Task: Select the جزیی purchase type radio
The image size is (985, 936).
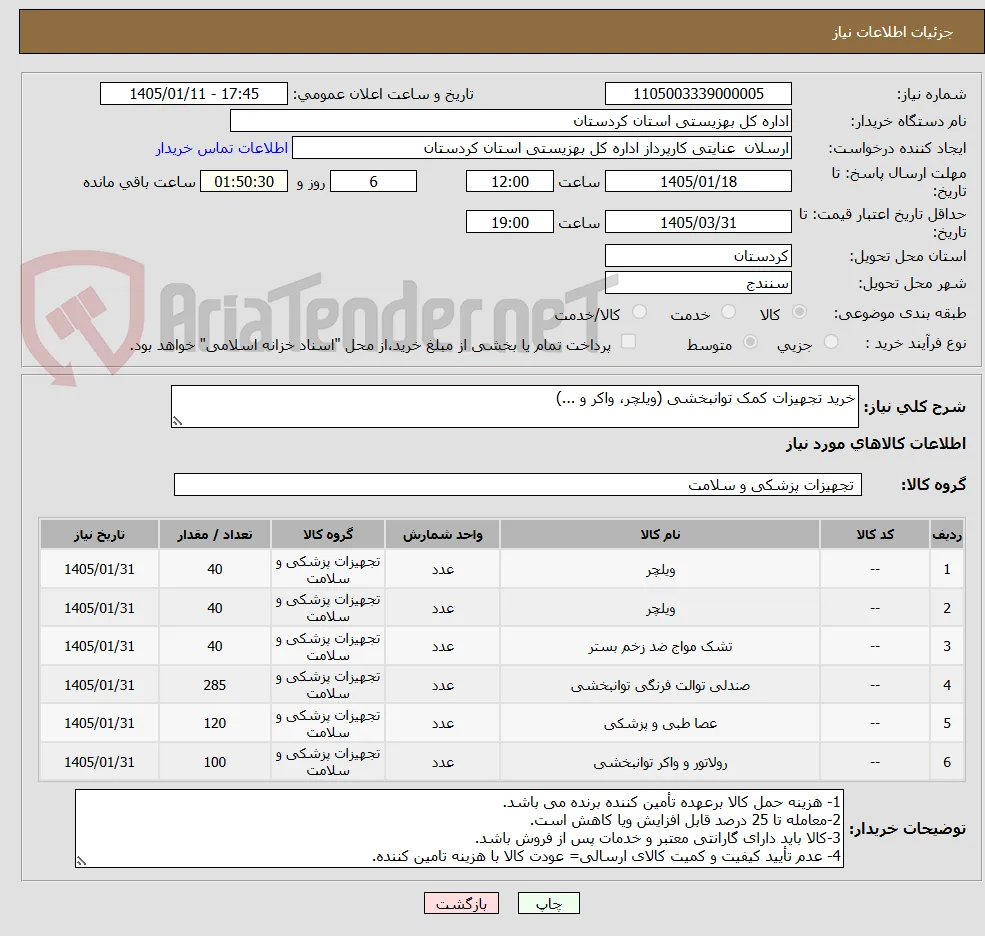Action: click(830, 342)
